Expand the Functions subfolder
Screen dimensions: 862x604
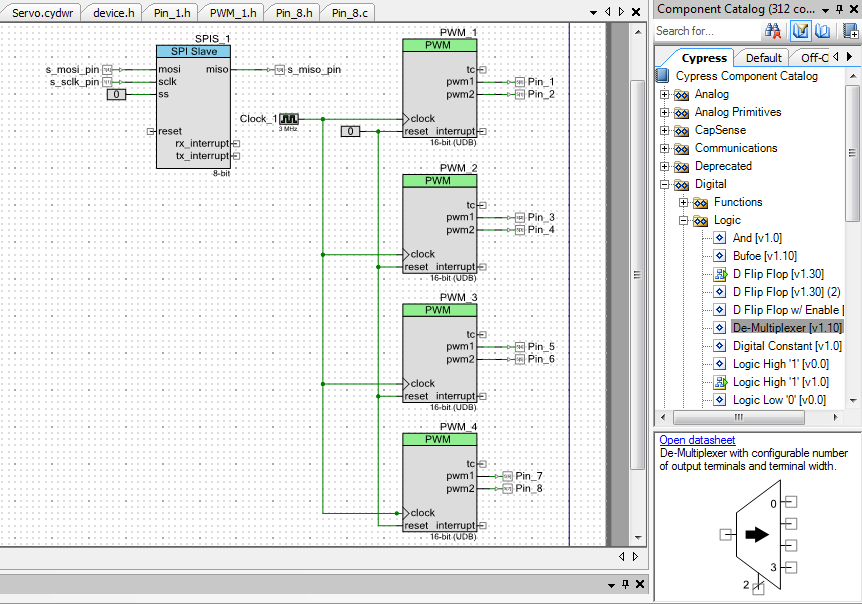[x=683, y=202]
